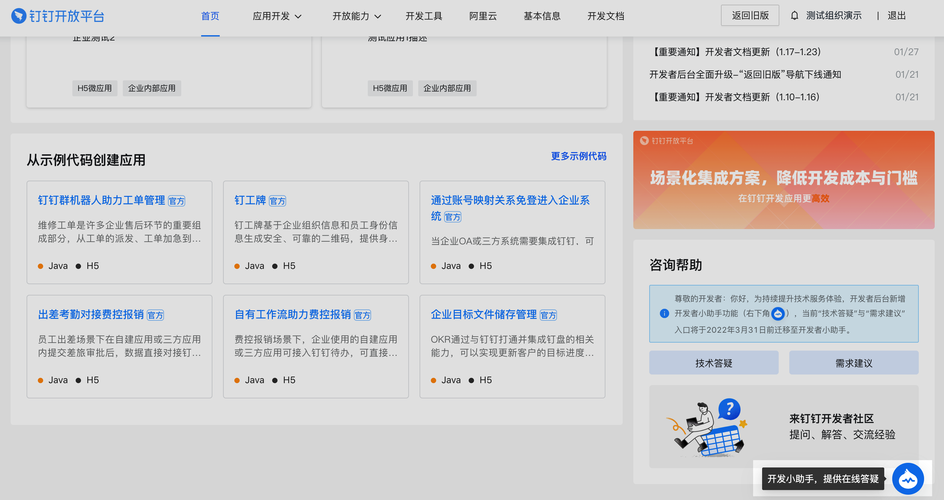Click the 钉钉开放平台 logo
The image size is (944, 500).
58,16
